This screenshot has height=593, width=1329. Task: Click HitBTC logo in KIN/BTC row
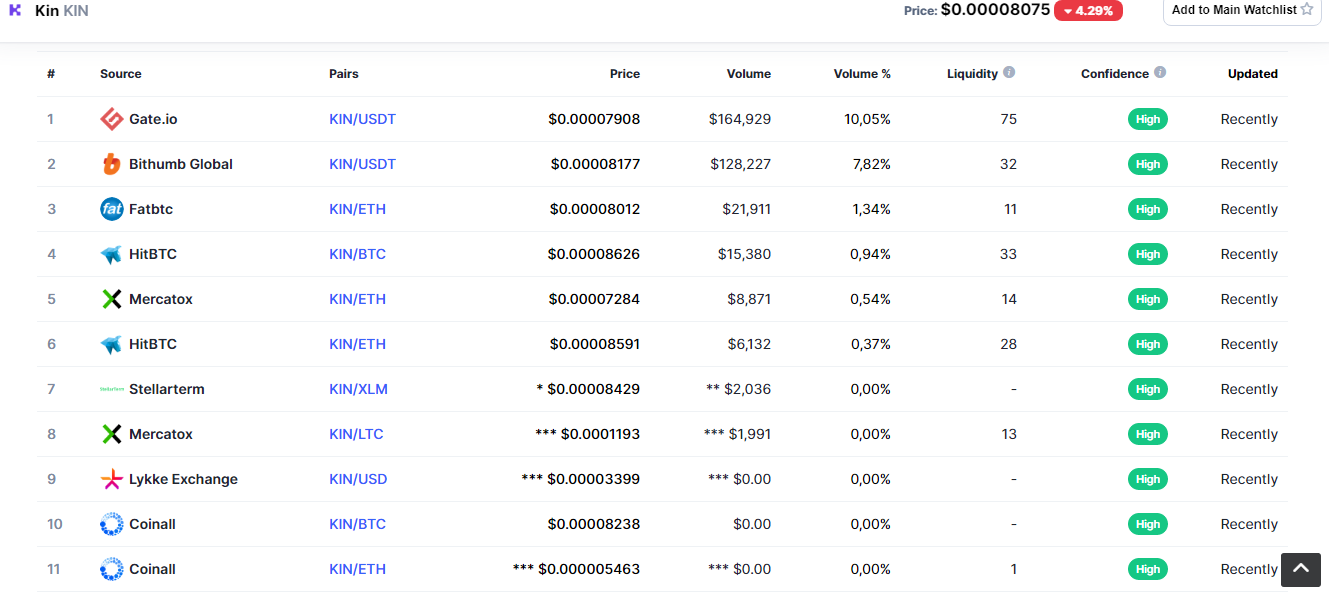click(x=112, y=254)
